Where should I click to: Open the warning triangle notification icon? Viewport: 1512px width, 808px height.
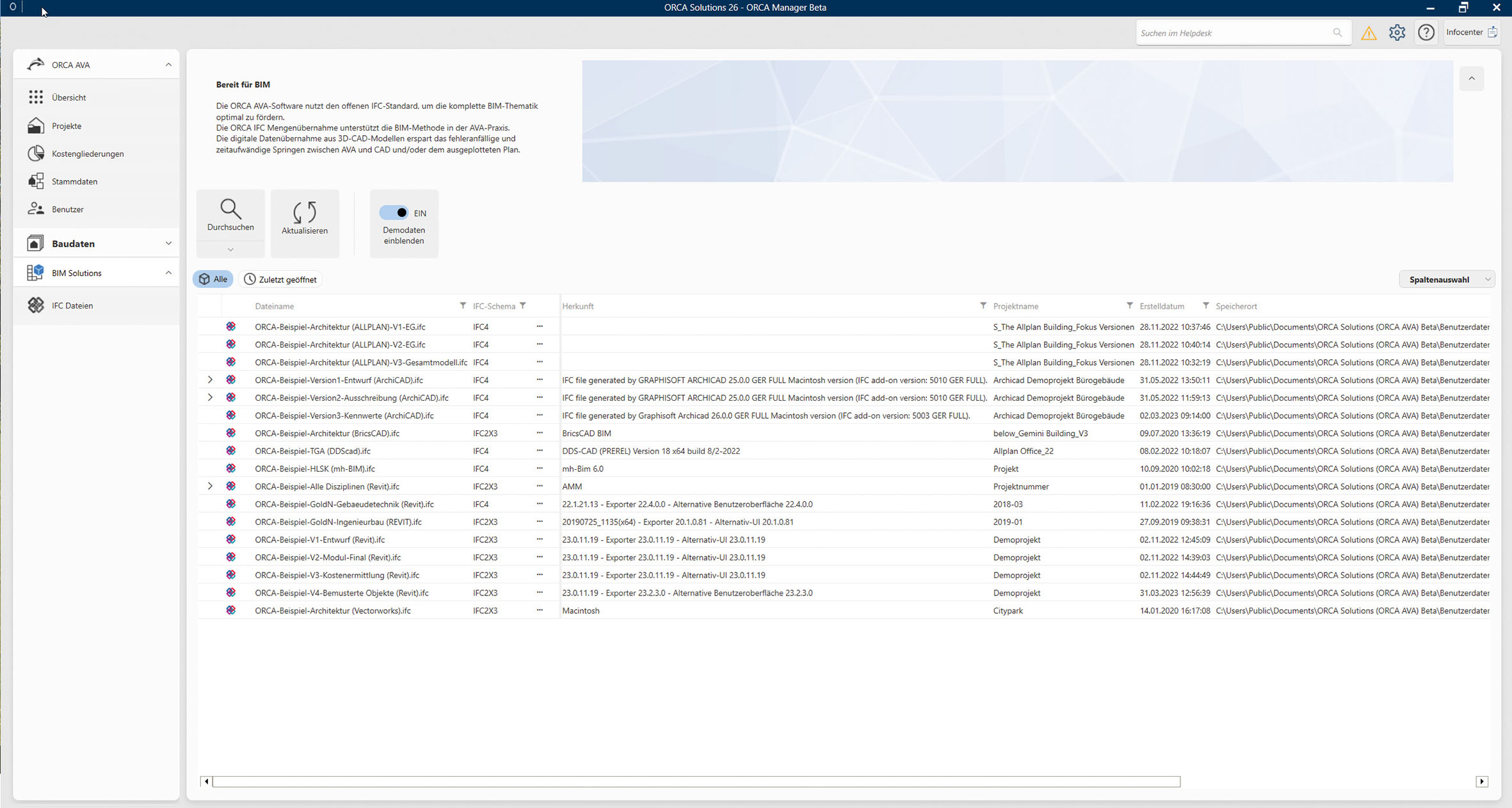tap(1369, 33)
